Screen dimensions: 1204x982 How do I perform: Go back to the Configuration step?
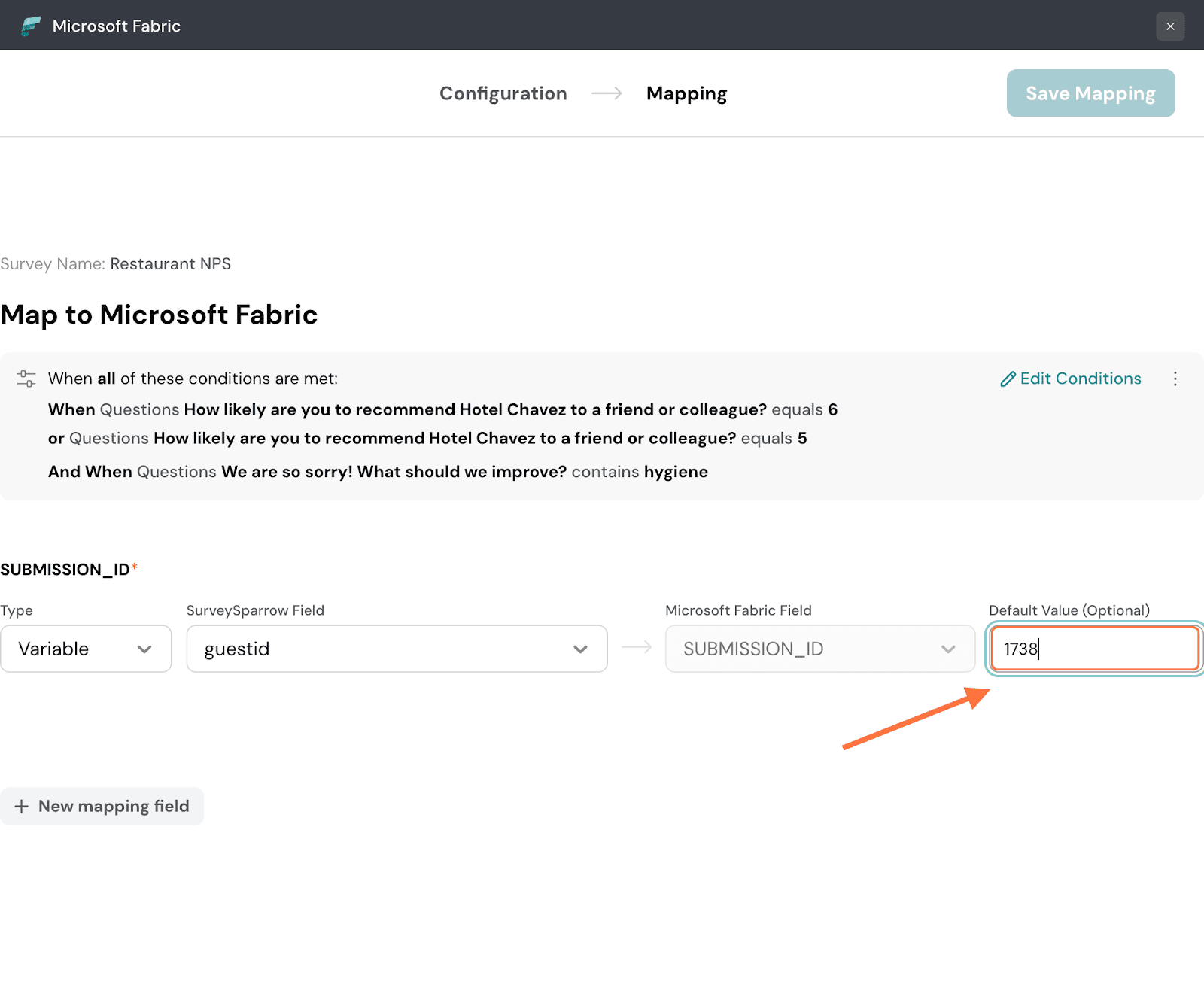tap(503, 93)
